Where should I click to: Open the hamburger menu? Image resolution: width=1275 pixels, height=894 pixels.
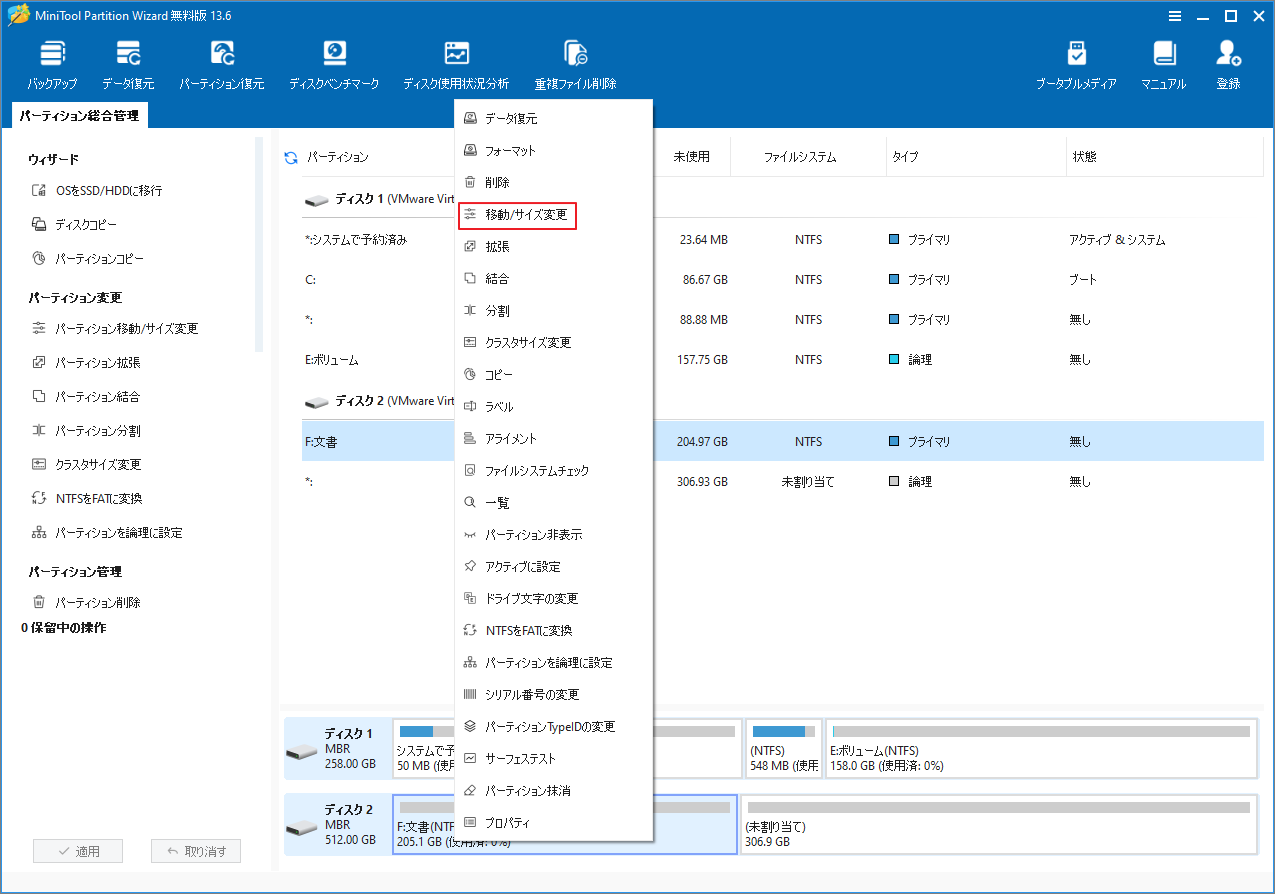point(1174,15)
